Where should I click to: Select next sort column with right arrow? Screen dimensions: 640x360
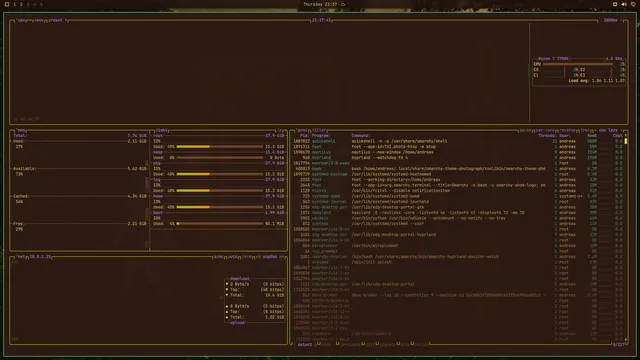pyautogui.click(x=622, y=130)
